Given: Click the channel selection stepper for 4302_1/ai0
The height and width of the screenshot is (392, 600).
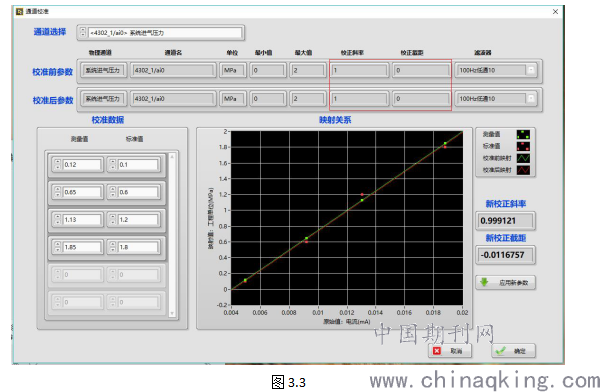Looking at the screenshot, I should click(x=83, y=33).
